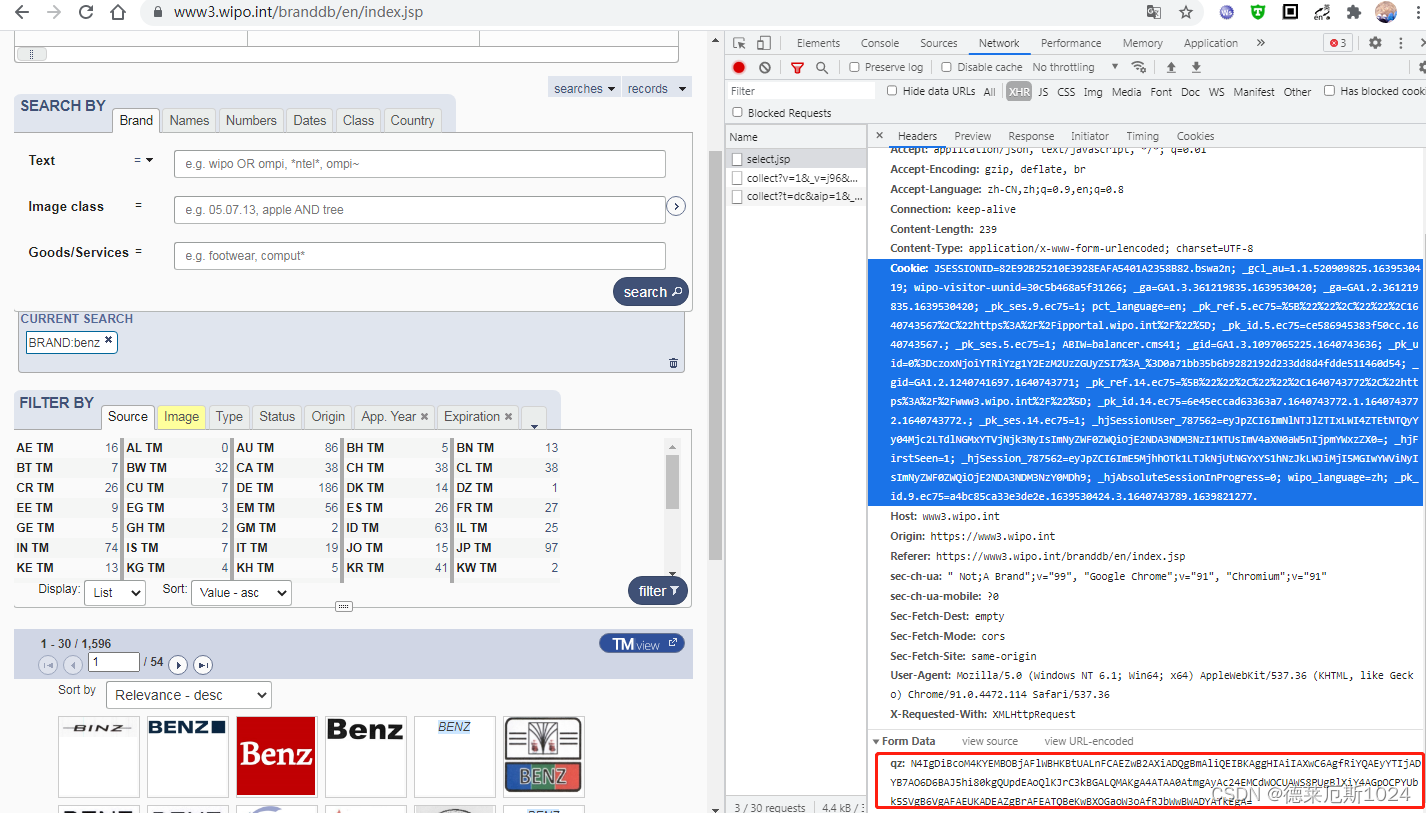Click the Text brand input field
This screenshot has height=813, width=1426.
[x=420, y=164]
